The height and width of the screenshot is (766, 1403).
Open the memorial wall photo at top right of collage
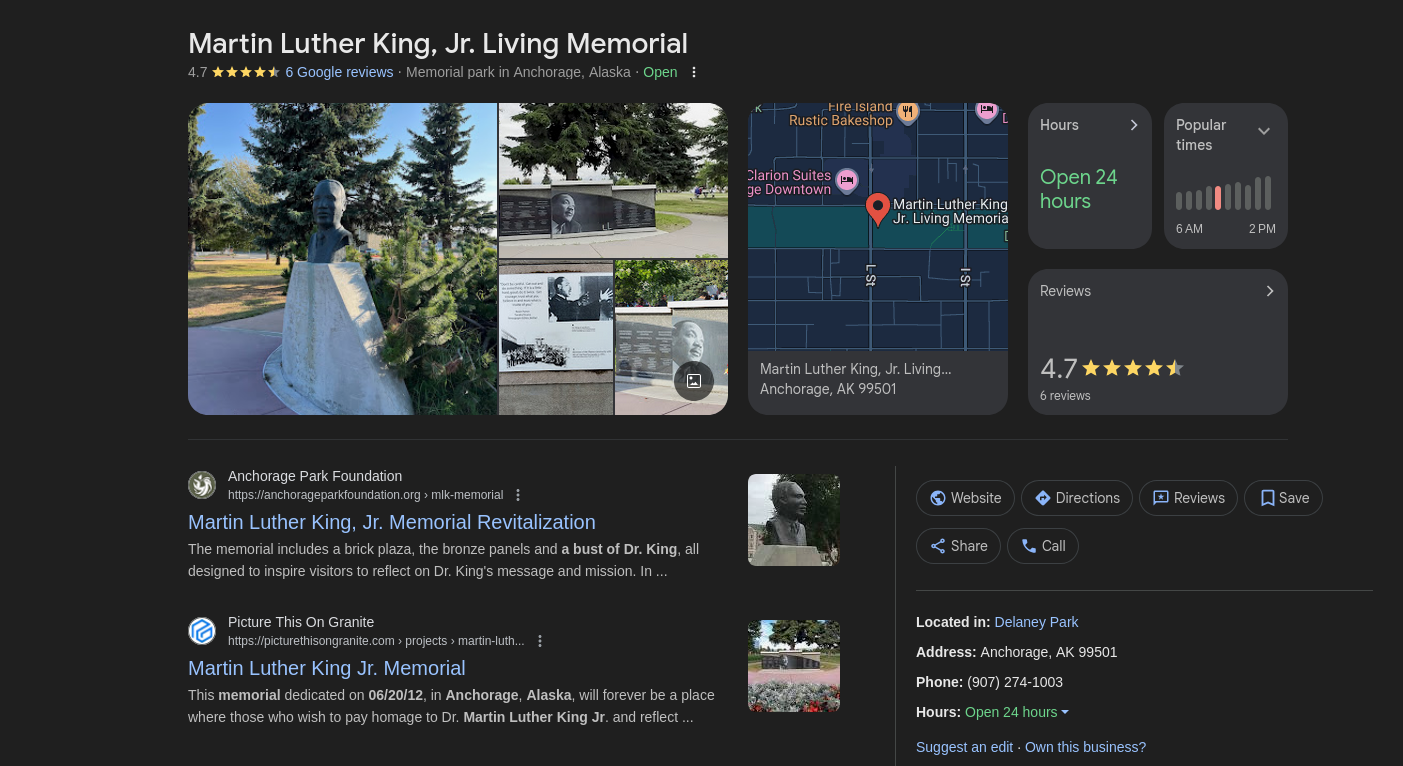click(x=613, y=180)
